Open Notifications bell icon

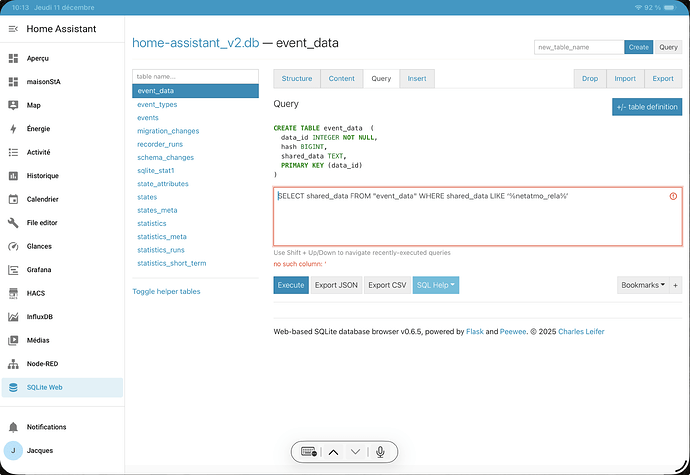[13, 427]
